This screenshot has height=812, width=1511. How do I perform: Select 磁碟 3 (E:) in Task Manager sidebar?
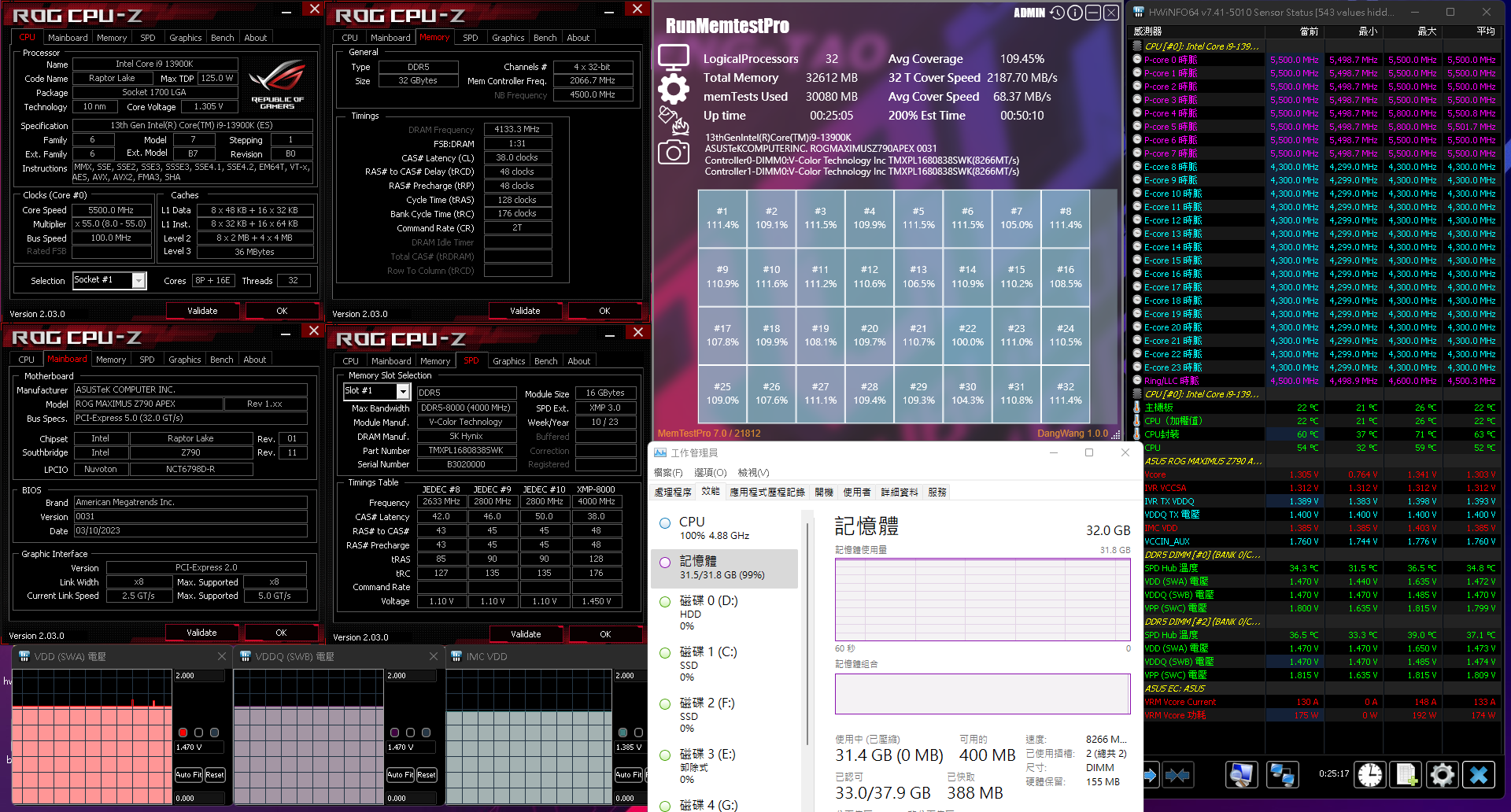click(x=724, y=766)
